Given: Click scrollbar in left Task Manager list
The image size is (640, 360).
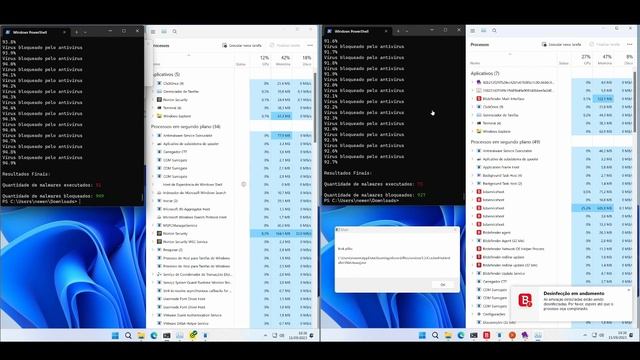Looking at the screenshot, I should click(315, 108).
